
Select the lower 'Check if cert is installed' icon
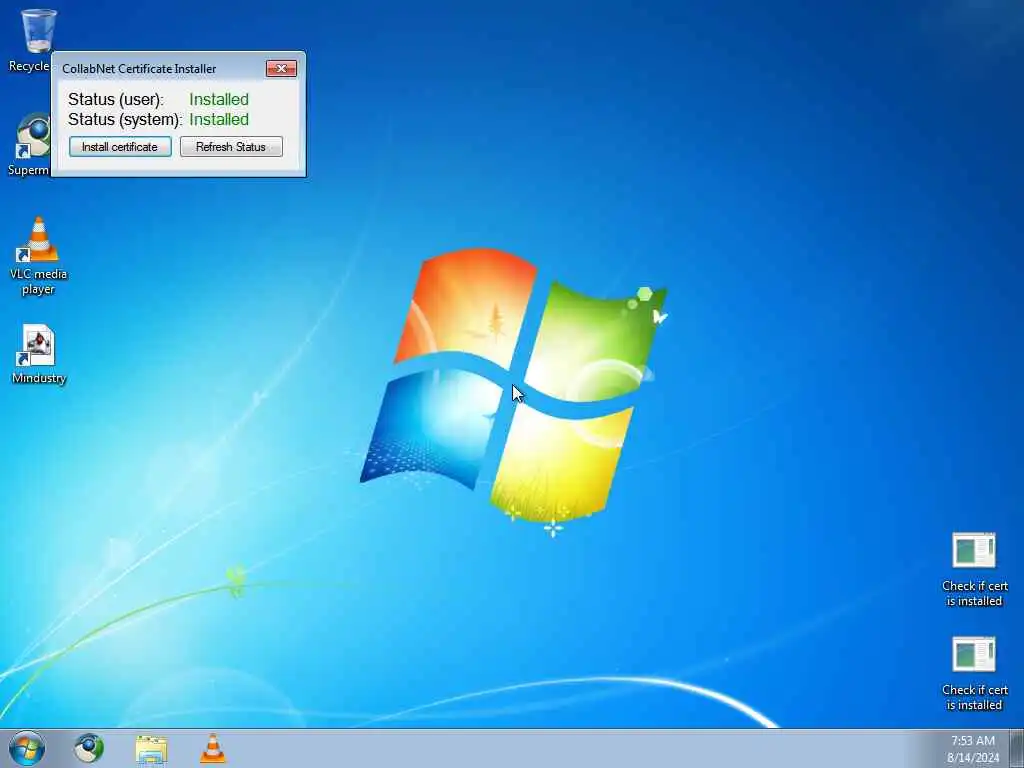974,673
